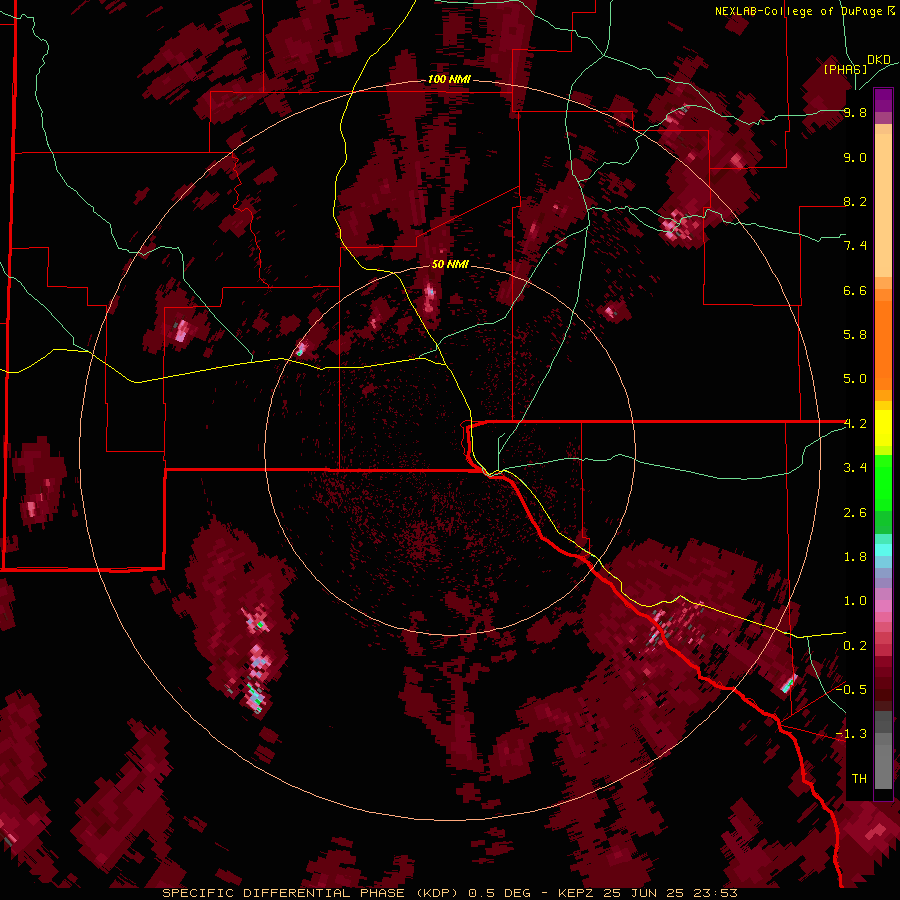Click the '1.0' value on the color scale
Viewport: 900px width, 900px height.
tap(855, 600)
